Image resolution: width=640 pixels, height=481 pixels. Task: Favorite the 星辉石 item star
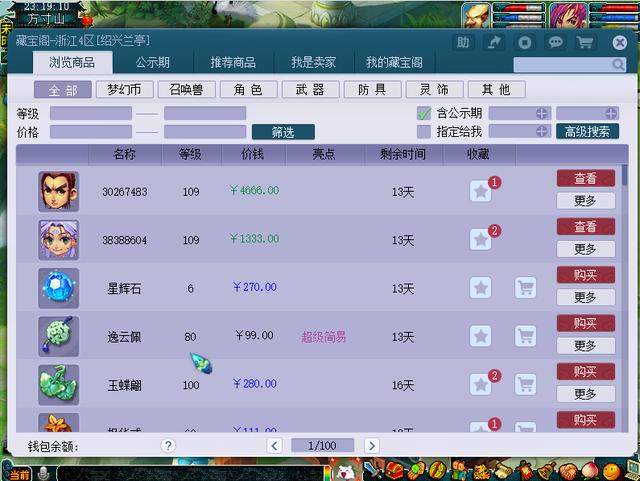click(480, 288)
